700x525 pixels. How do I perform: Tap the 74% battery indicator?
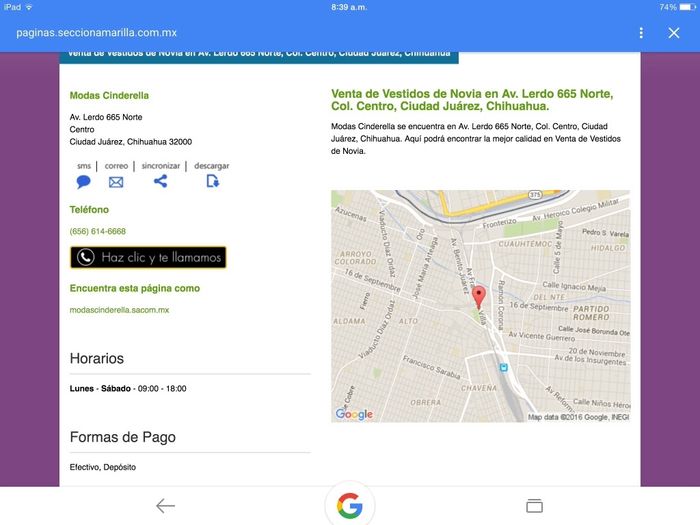point(677,7)
